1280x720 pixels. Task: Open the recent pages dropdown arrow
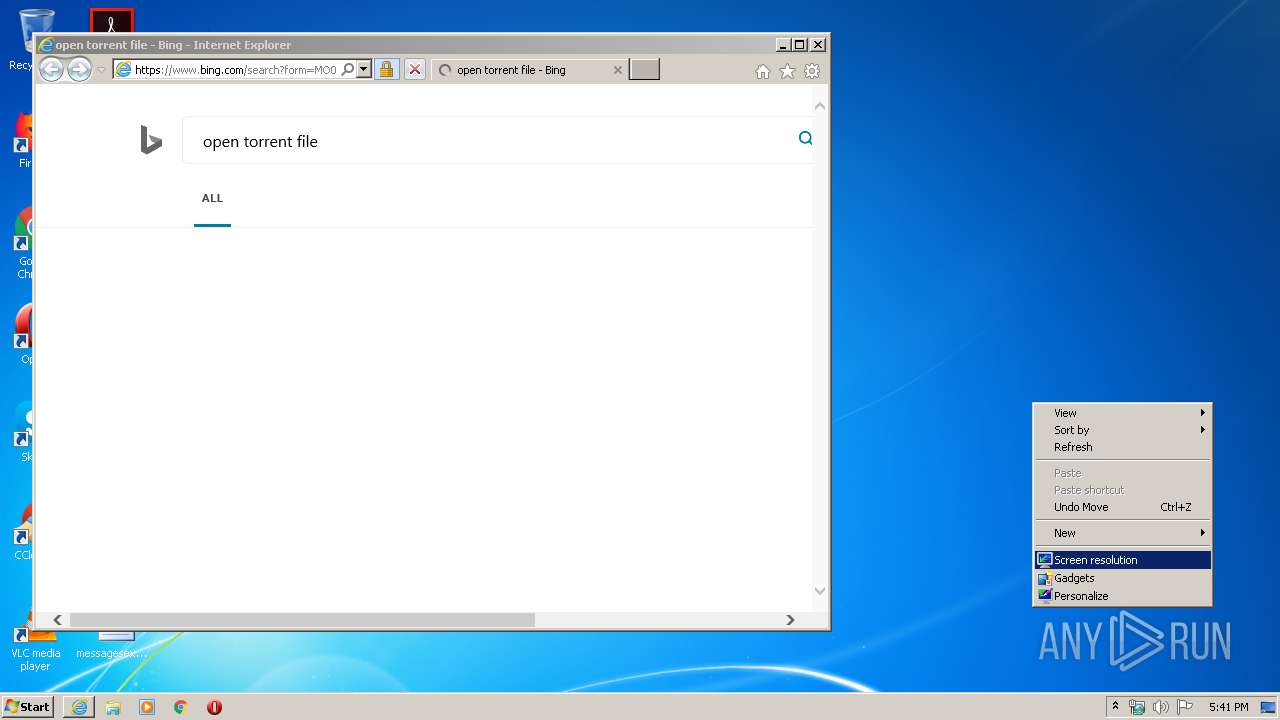101,70
